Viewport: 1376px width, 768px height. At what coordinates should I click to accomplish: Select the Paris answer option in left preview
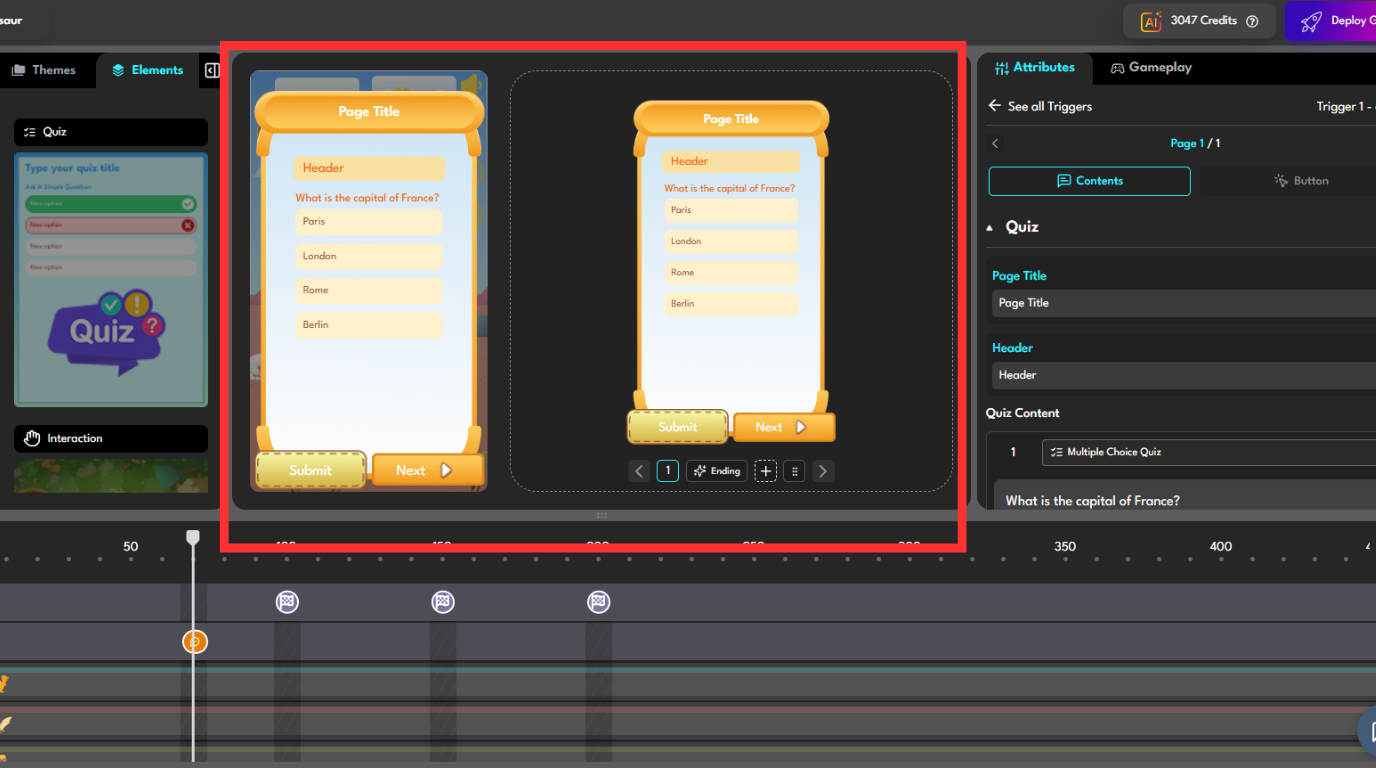(x=368, y=222)
